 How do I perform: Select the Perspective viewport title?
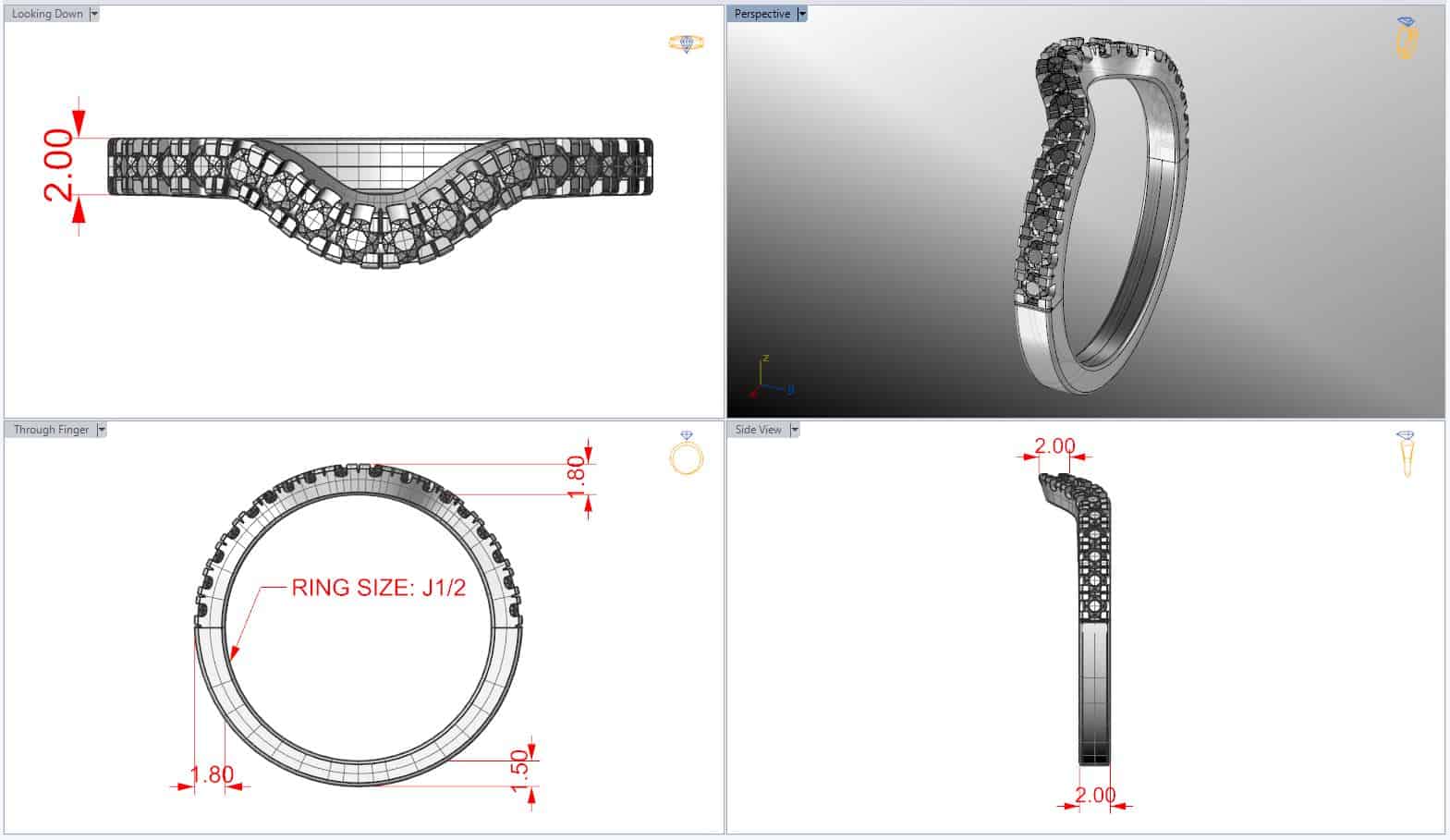[x=762, y=14]
